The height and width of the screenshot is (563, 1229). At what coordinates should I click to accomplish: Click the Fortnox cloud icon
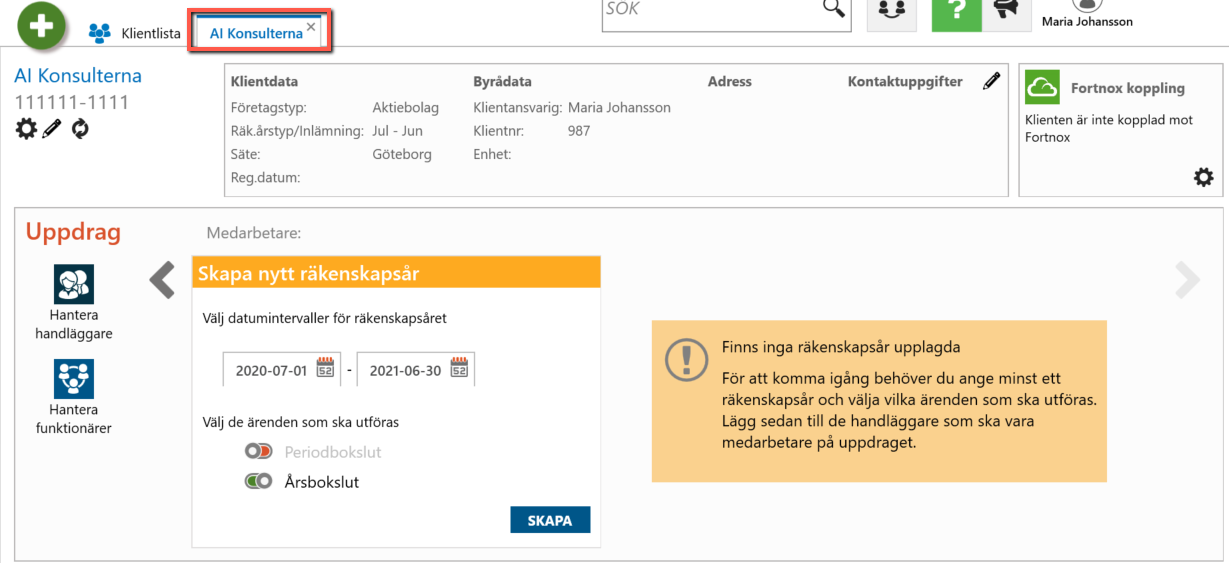pyautogui.click(x=1042, y=88)
